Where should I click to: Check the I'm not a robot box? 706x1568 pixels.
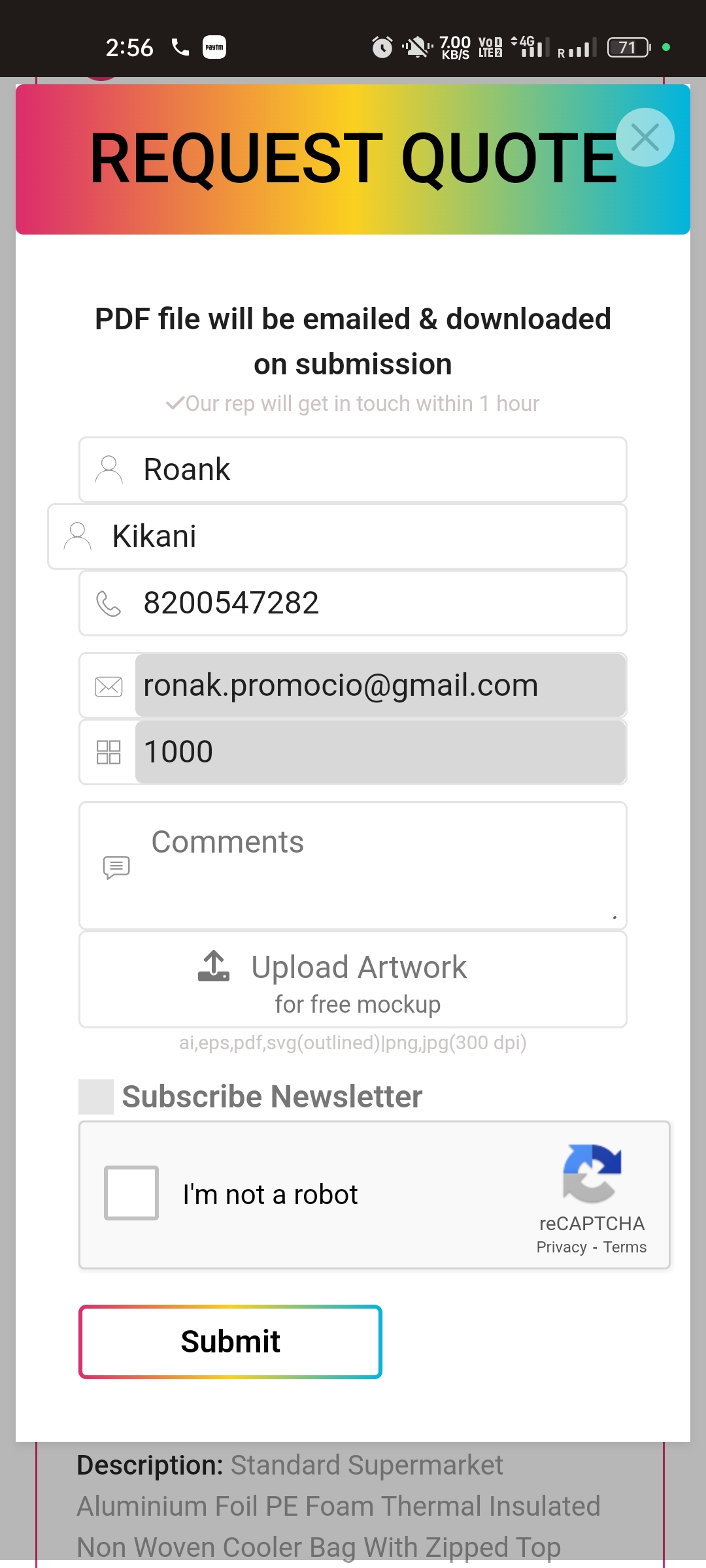tap(131, 1193)
